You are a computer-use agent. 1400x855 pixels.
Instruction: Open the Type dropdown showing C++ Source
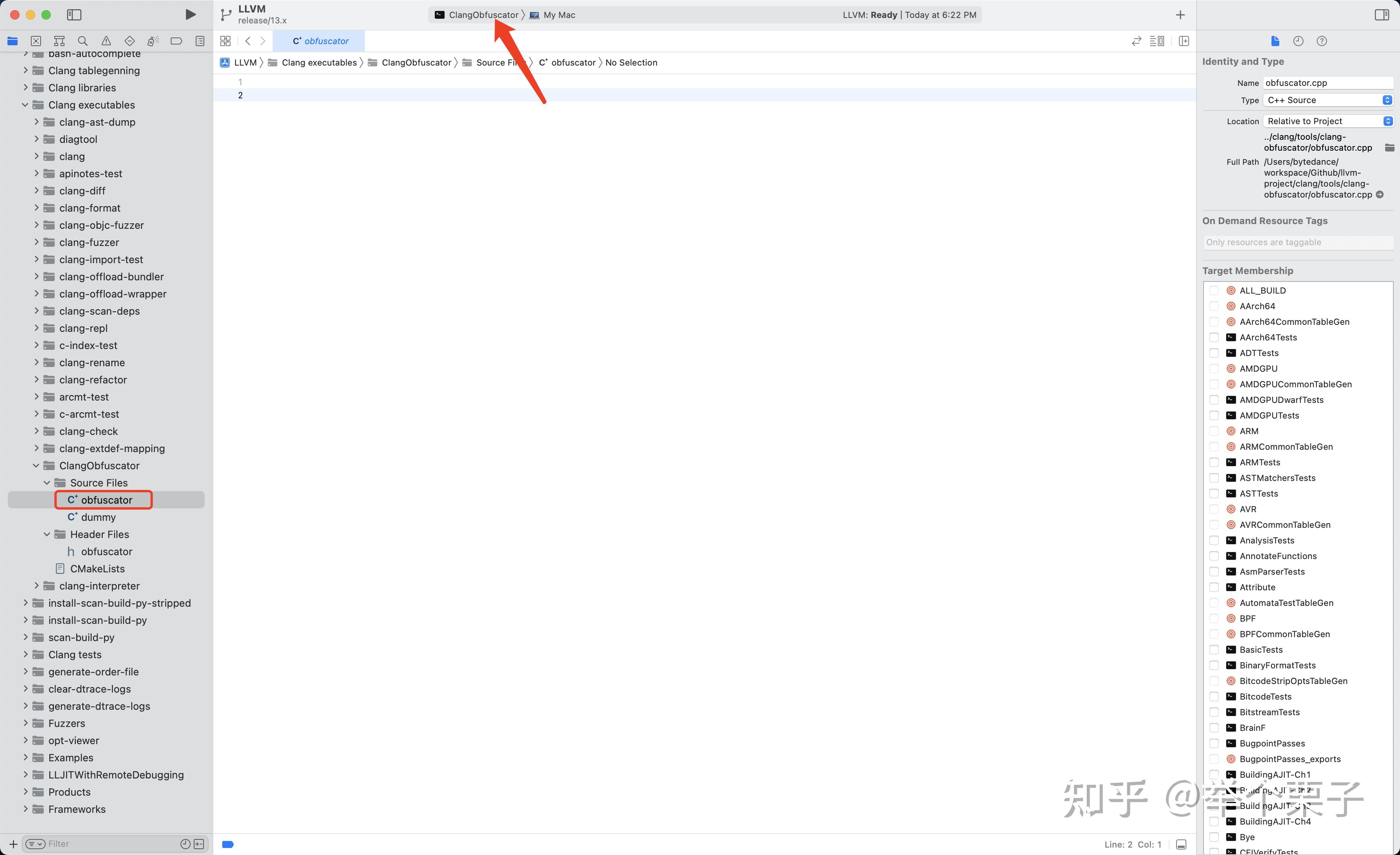(1329, 100)
